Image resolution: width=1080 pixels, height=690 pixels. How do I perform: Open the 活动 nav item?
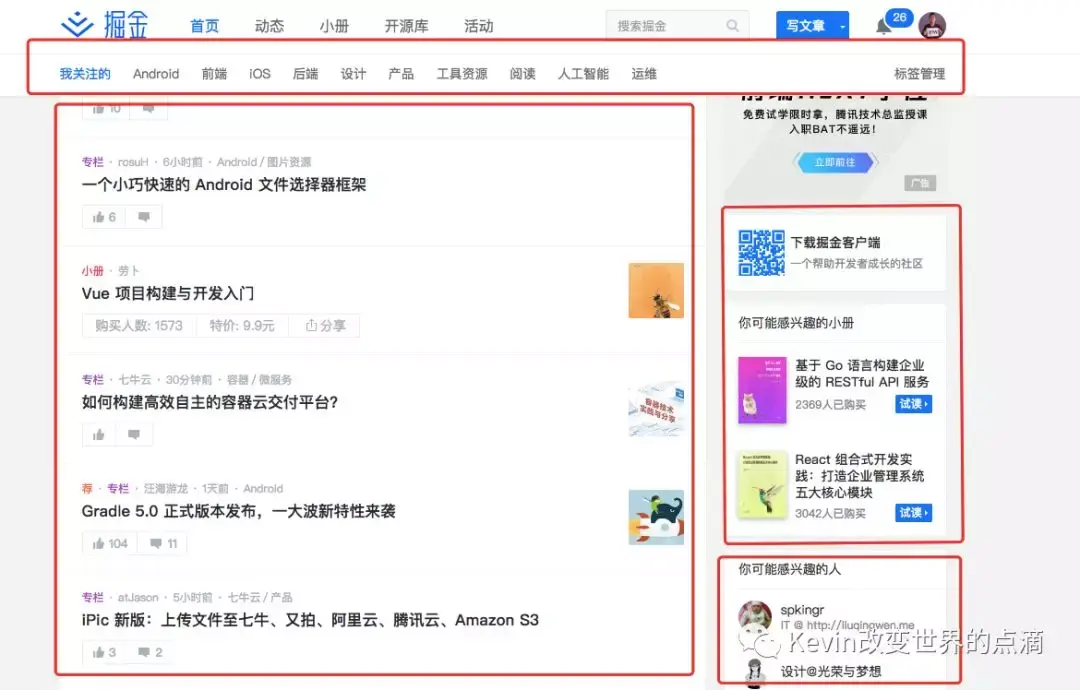pos(479,26)
